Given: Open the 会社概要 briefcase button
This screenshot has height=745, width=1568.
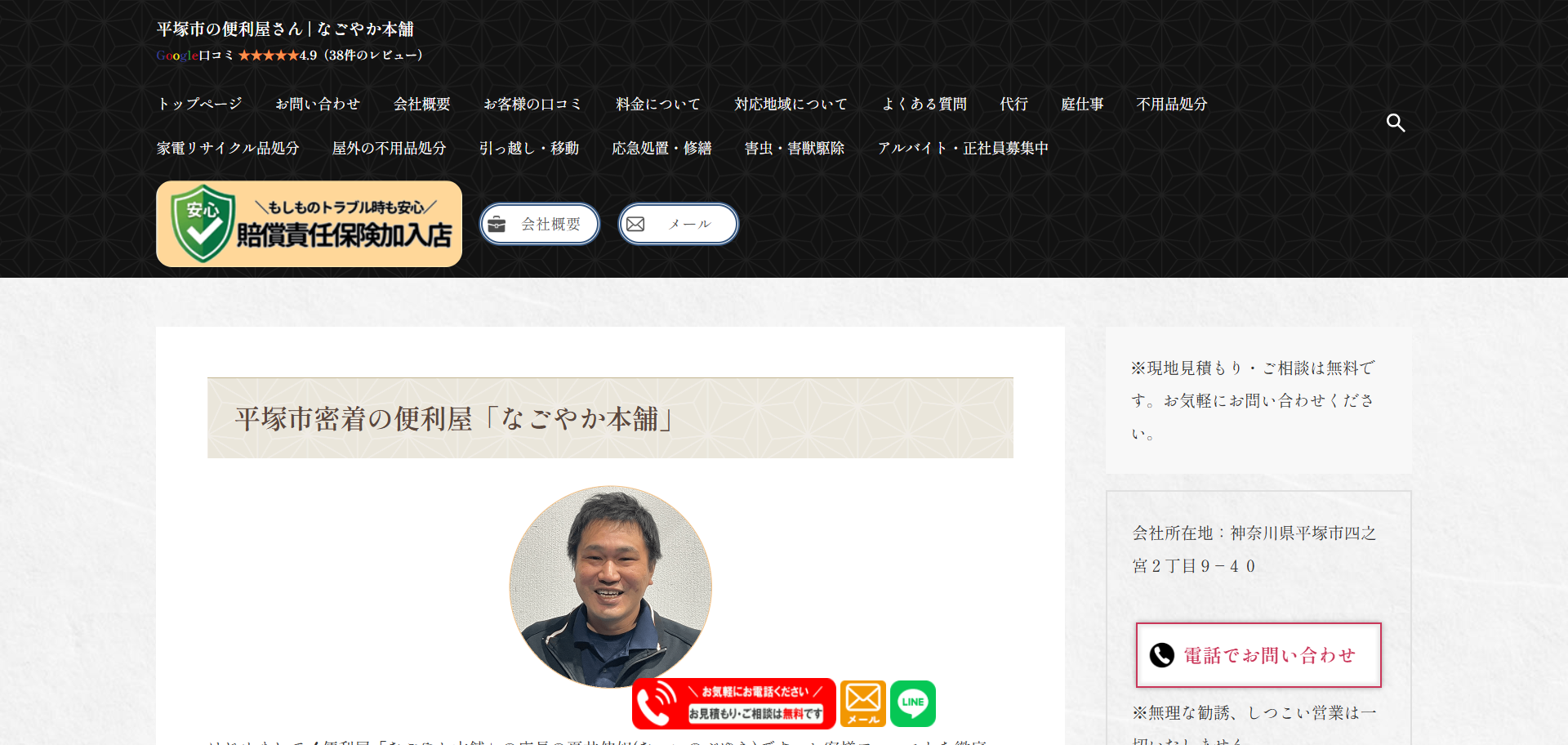Looking at the screenshot, I should pos(540,224).
